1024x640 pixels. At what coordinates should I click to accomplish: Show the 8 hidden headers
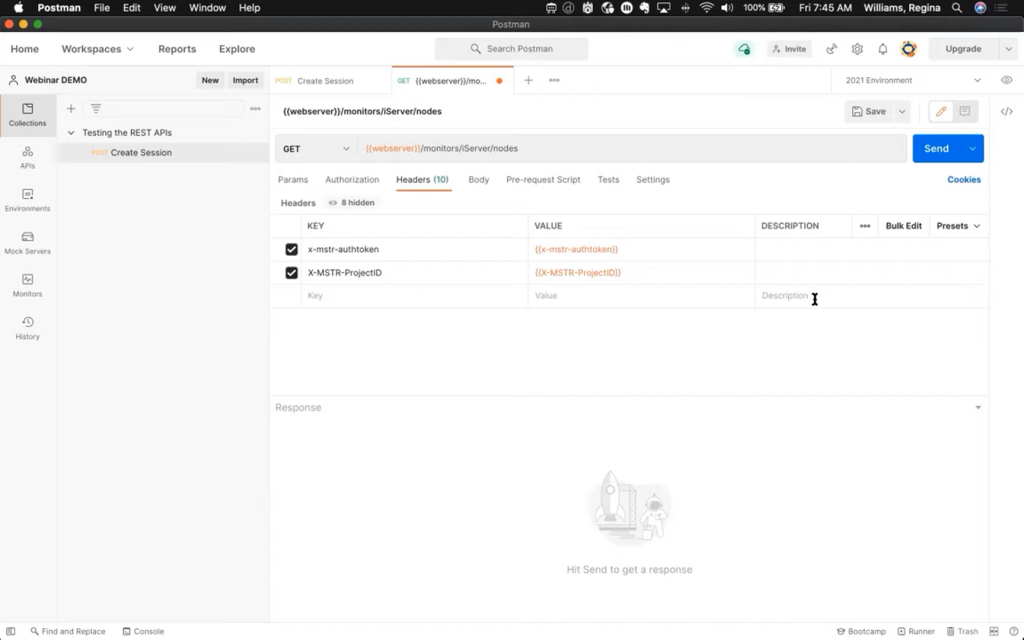tap(352, 203)
